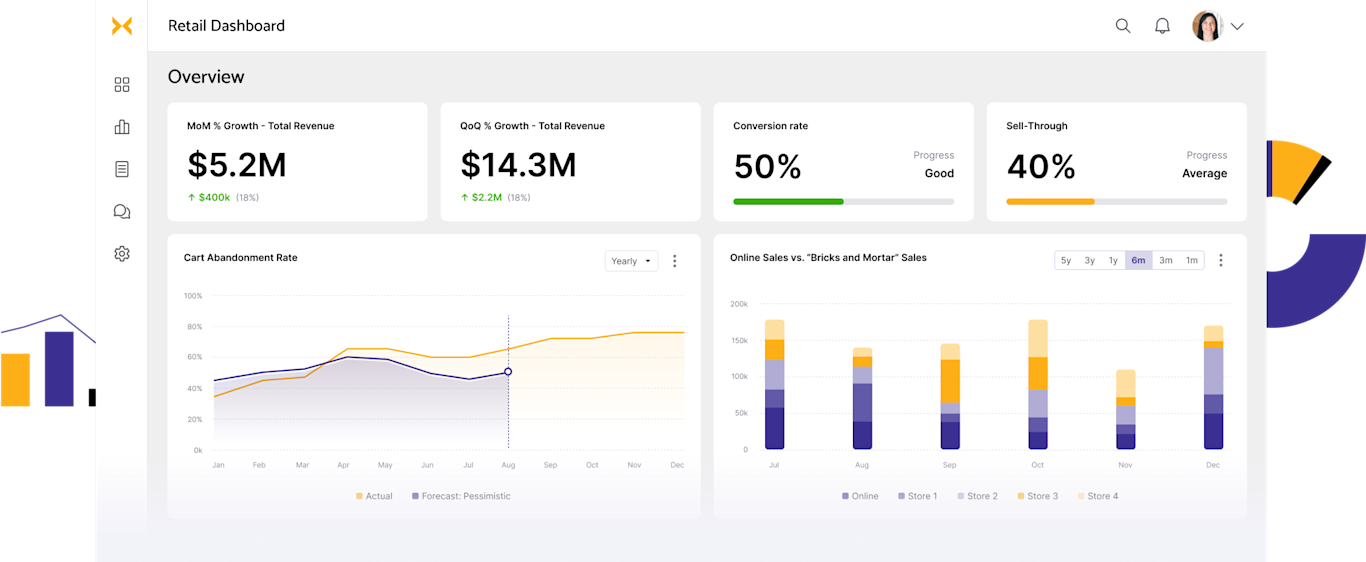Expand the profile menu chevron
Viewport: 1366px width, 562px height.
1237,27
